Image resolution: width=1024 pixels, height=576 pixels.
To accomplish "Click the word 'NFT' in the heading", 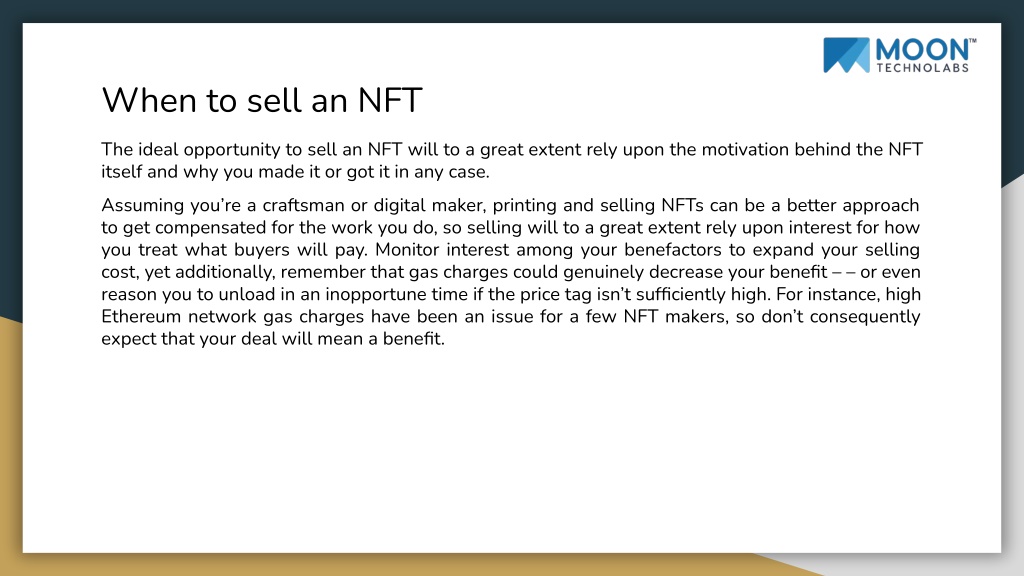I will coord(390,100).
